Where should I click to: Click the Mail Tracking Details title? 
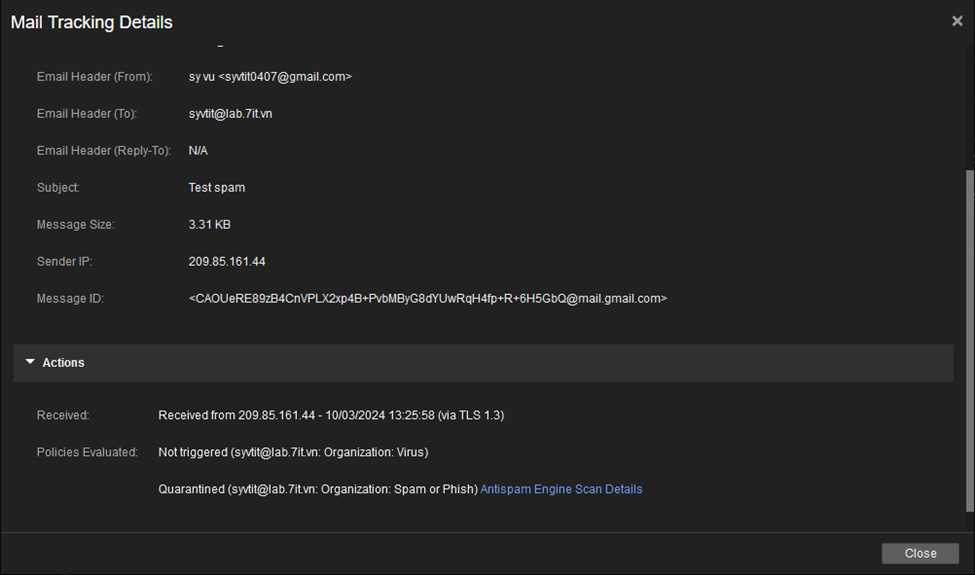coord(91,22)
